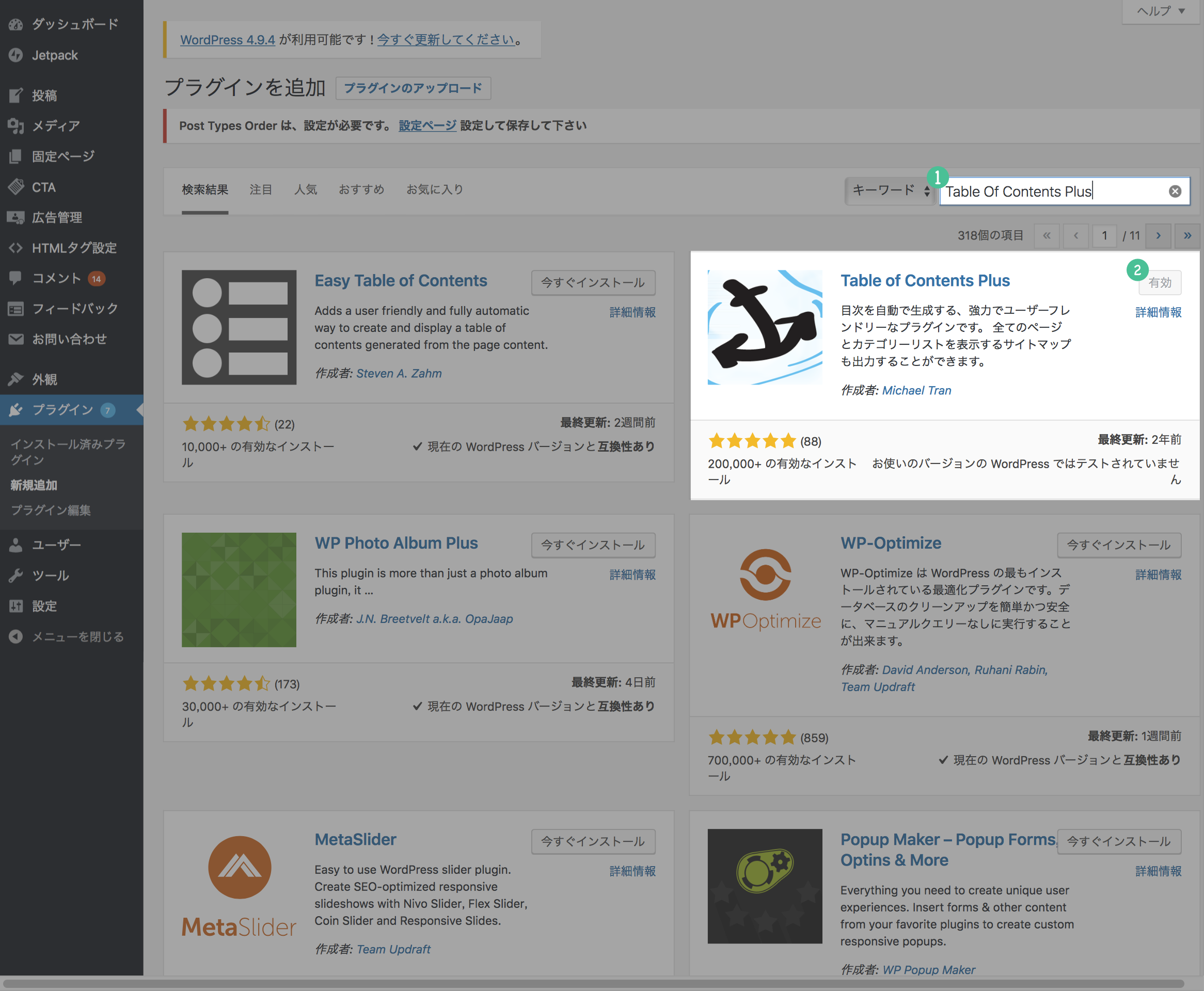The width and height of the screenshot is (1204, 991).
Task: Clear the search field with the X icon
Action: pyautogui.click(x=1175, y=191)
